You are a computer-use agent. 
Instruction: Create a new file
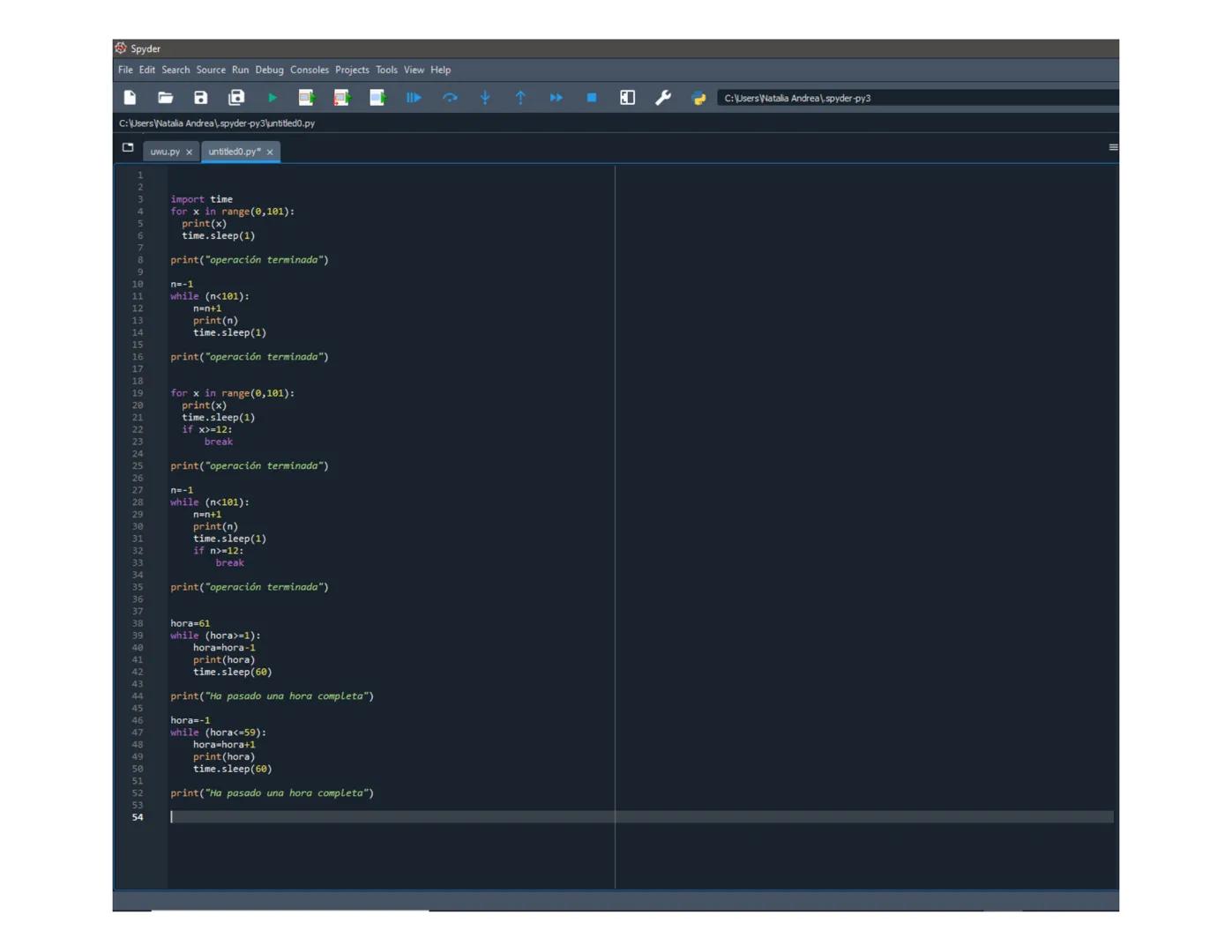pos(130,98)
